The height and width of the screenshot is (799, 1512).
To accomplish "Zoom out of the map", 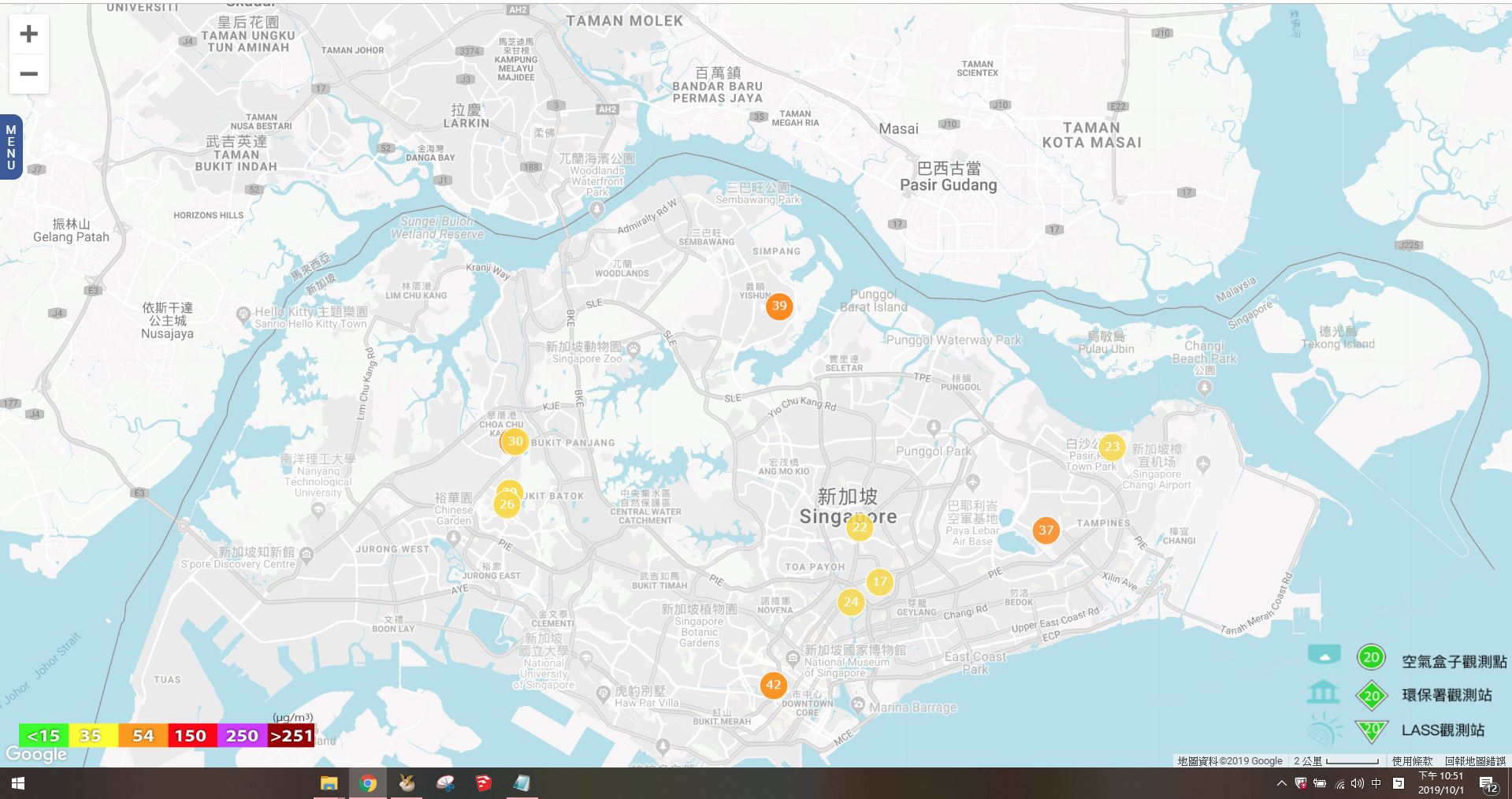I will click(x=29, y=74).
